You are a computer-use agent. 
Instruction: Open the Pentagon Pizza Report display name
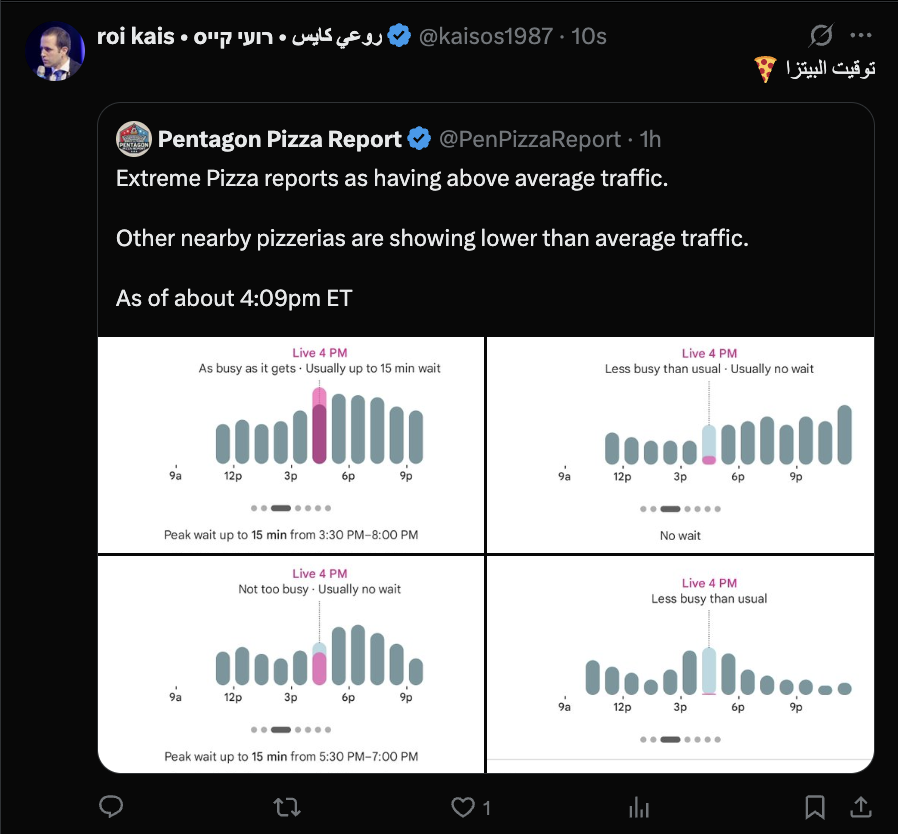click(279, 139)
